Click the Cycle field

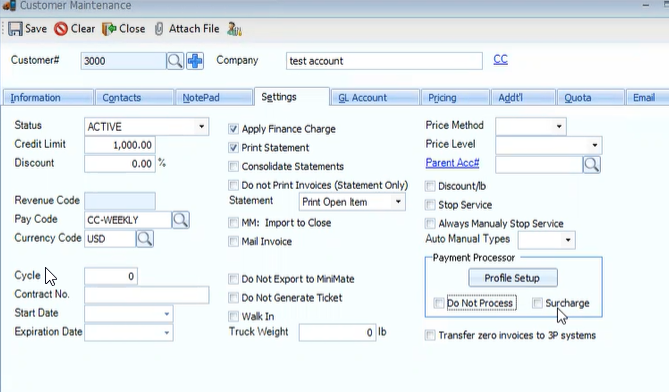(x=111, y=276)
